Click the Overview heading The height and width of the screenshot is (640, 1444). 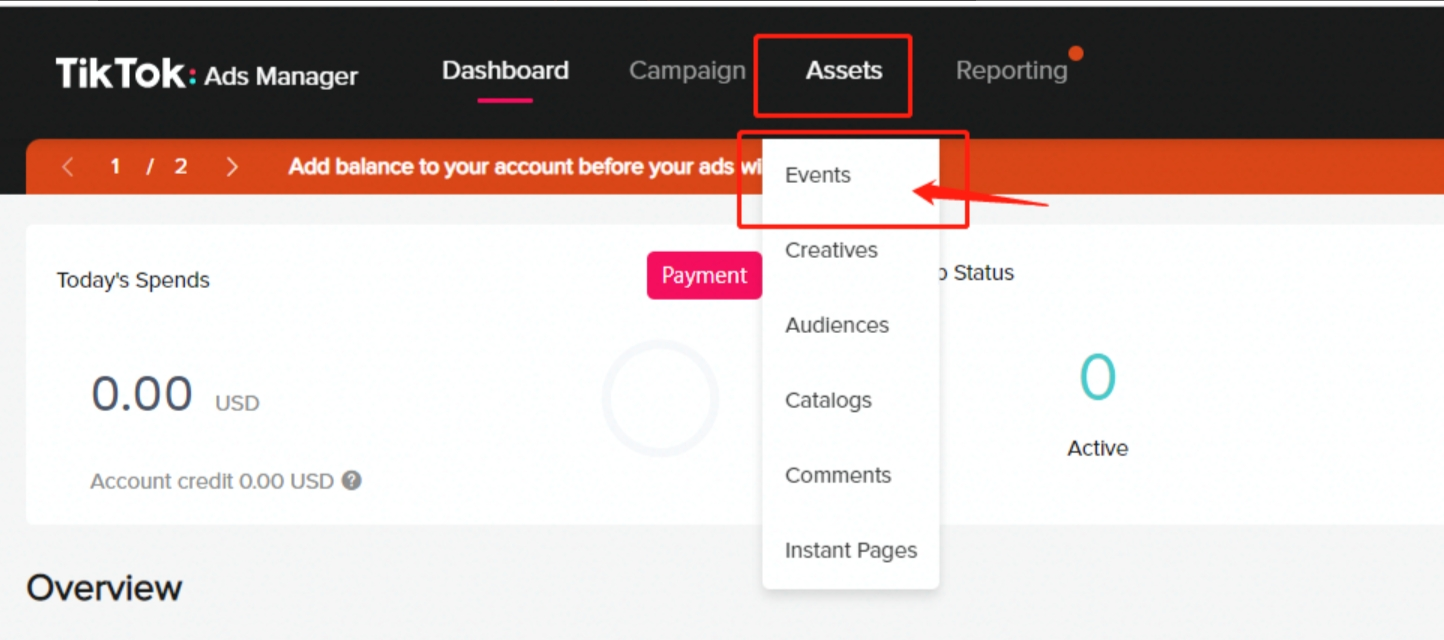(x=104, y=588)
